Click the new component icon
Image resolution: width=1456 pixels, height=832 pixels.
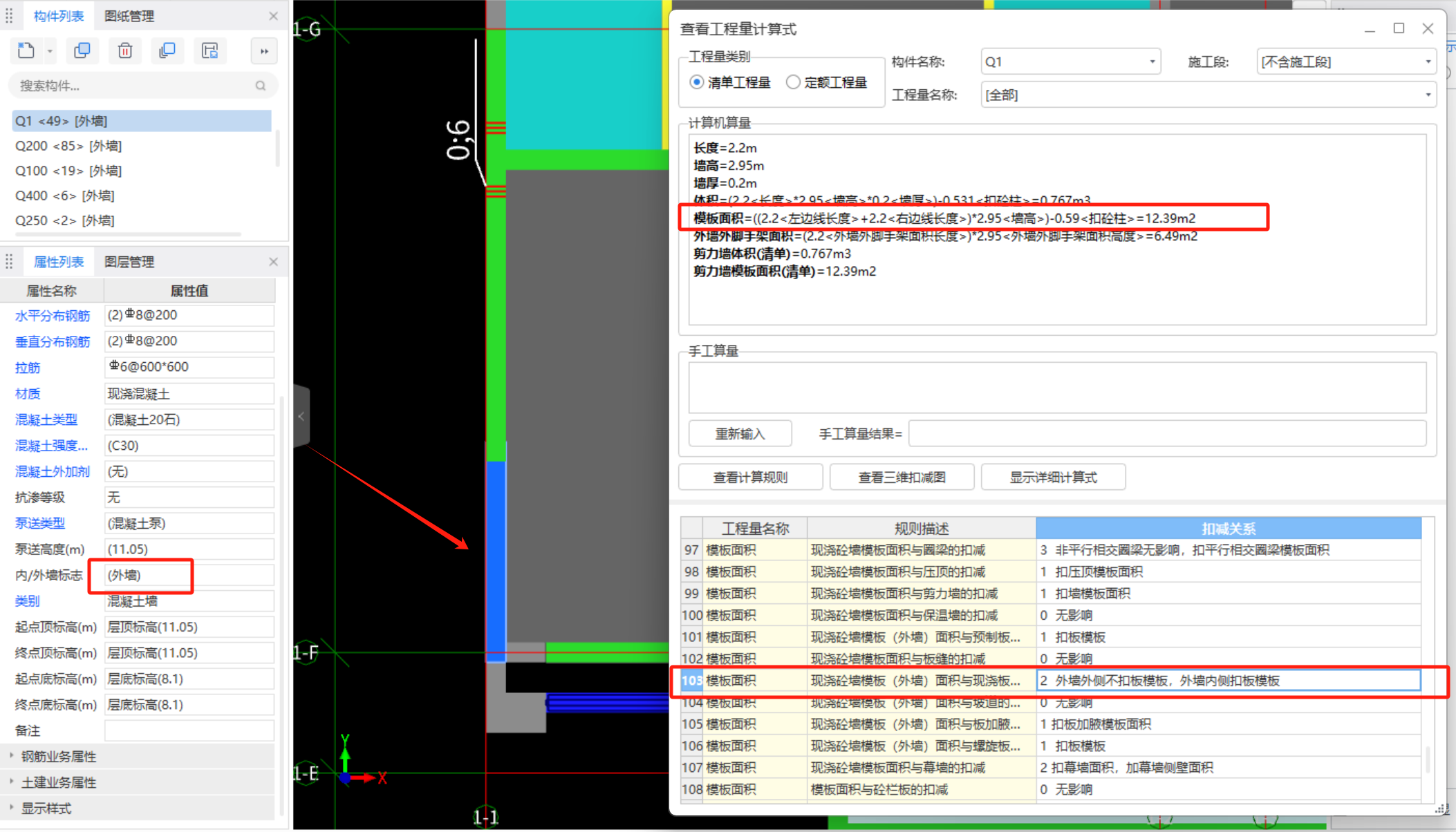point(26,50)
